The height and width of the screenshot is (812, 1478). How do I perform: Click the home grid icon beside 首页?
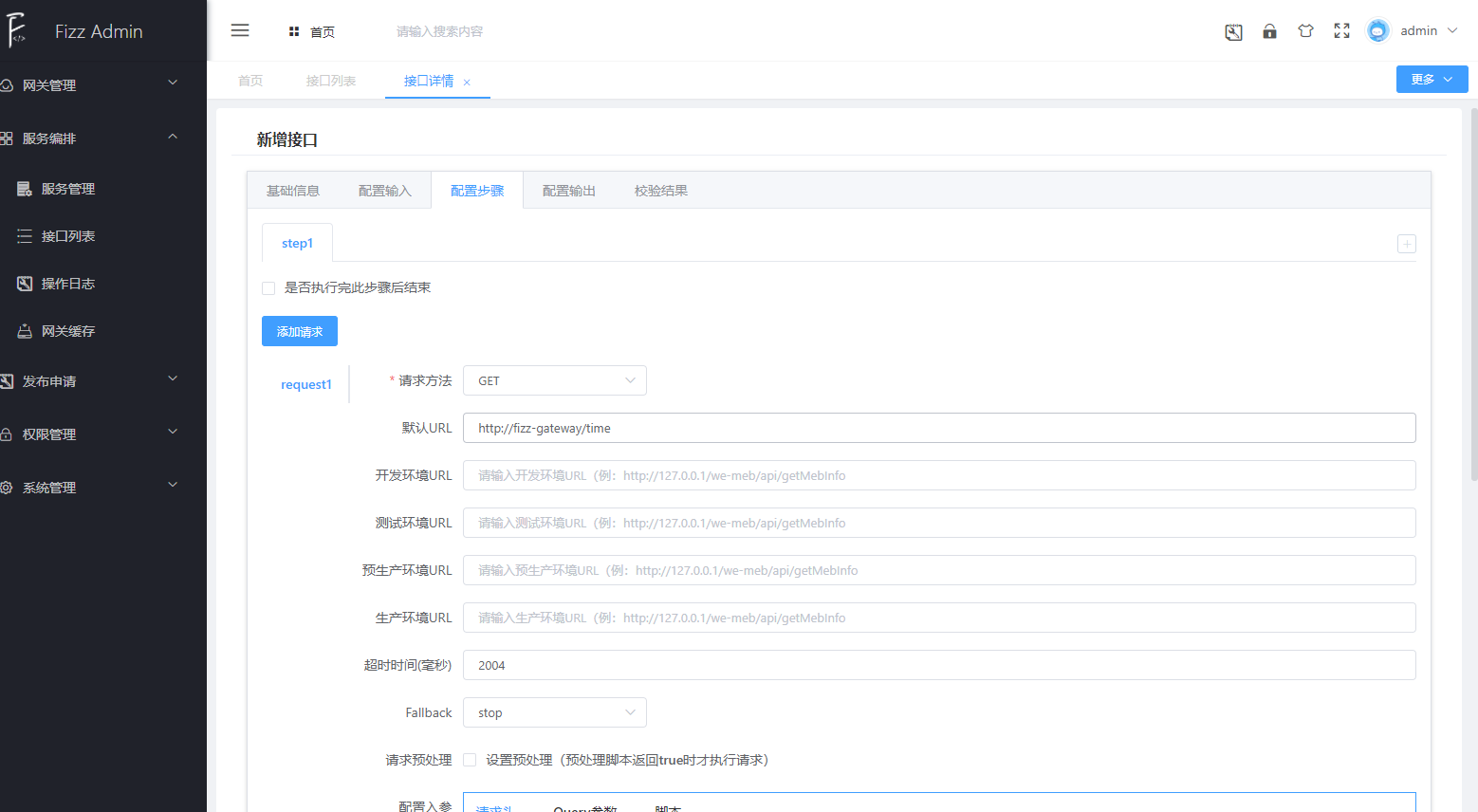click(x=293, y=31)
